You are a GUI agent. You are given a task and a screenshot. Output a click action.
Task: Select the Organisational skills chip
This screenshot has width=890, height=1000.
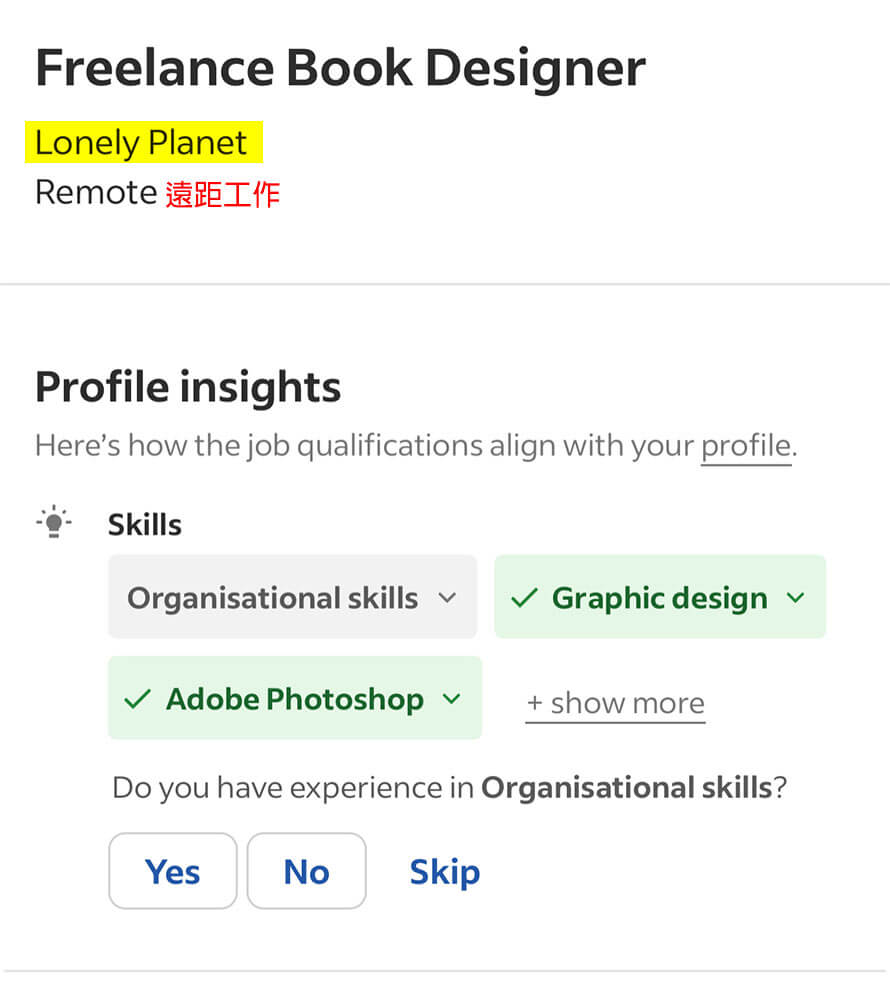tap(293, 597)
